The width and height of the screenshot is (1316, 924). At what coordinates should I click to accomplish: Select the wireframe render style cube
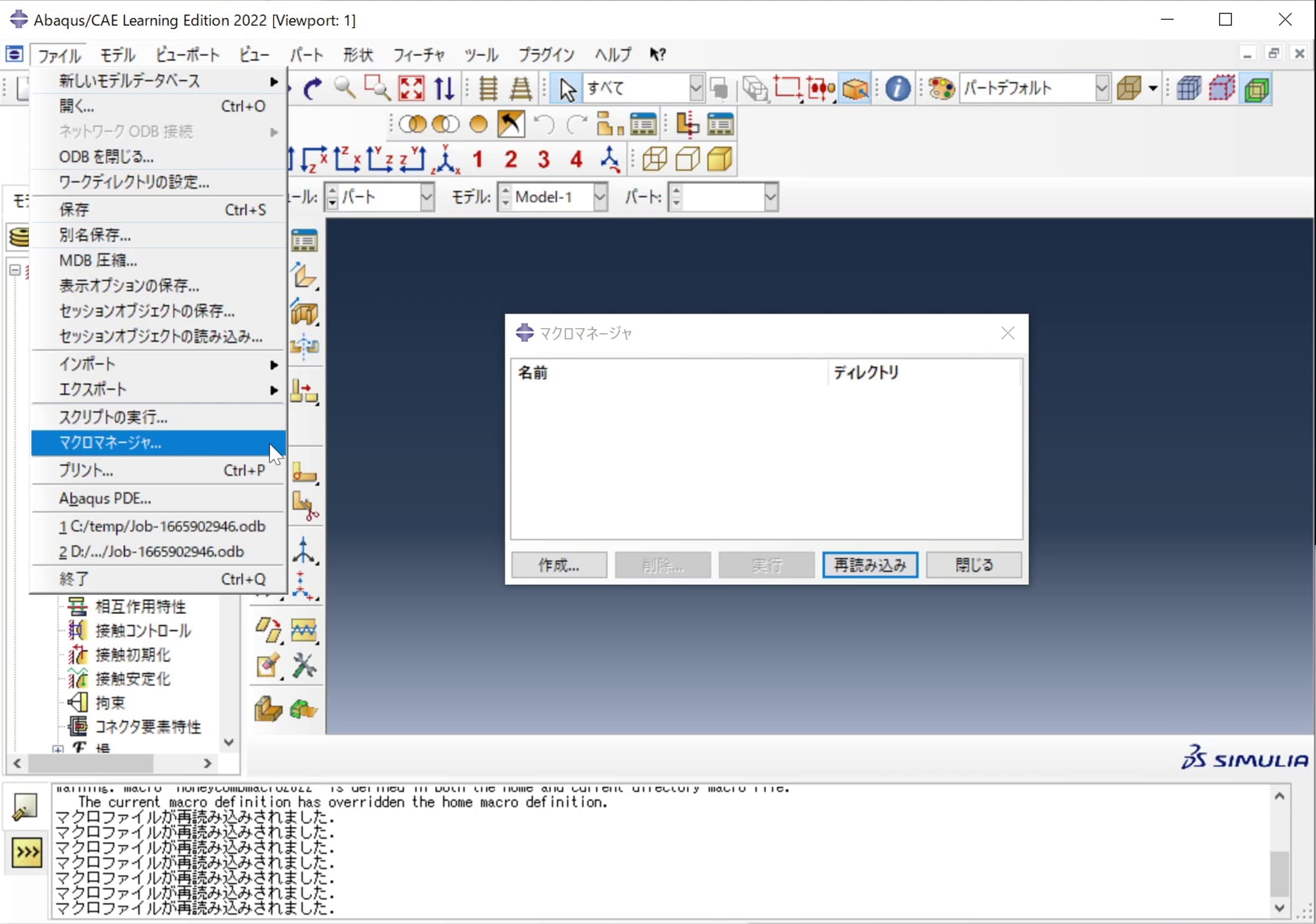point(654,159)
